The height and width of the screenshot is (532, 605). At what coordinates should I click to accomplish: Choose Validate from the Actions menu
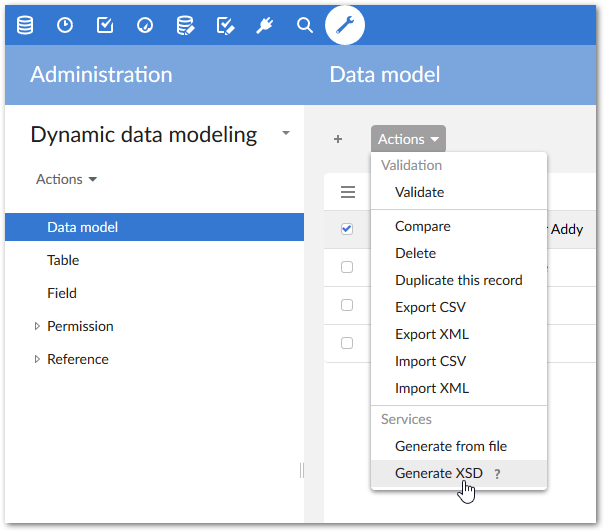click(x=419, y=192)
